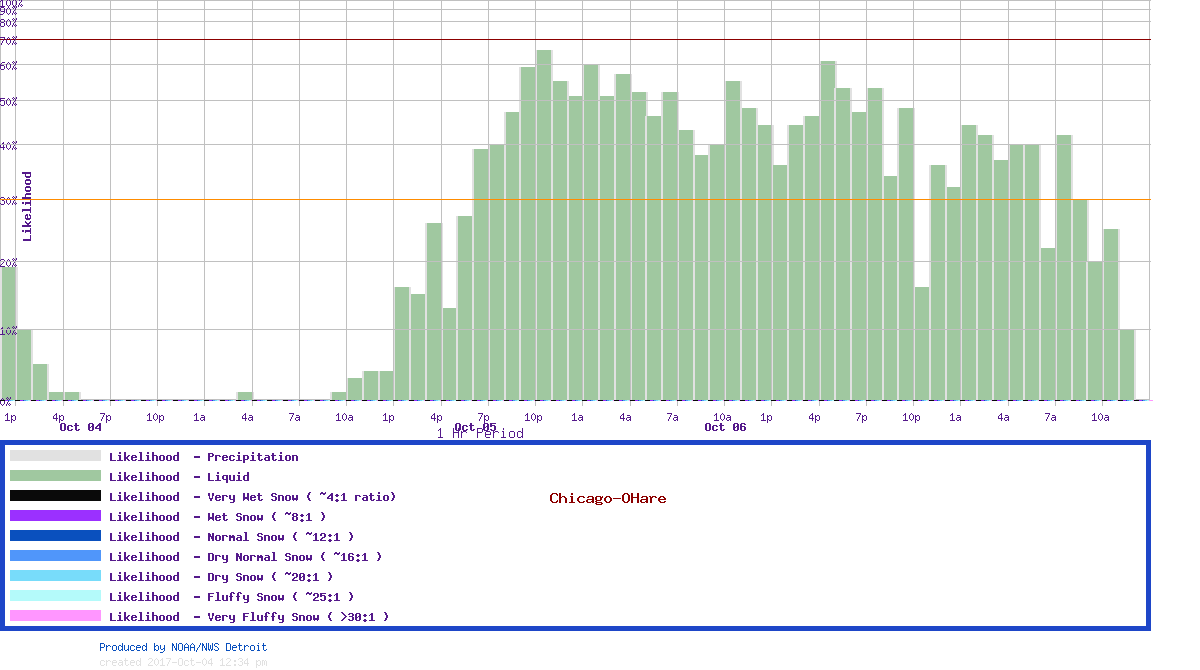Viewport: 1200px width, 670px height.
Task: Click the created 2017-Oct-04 timestamp text
Action: pos(183,662)
